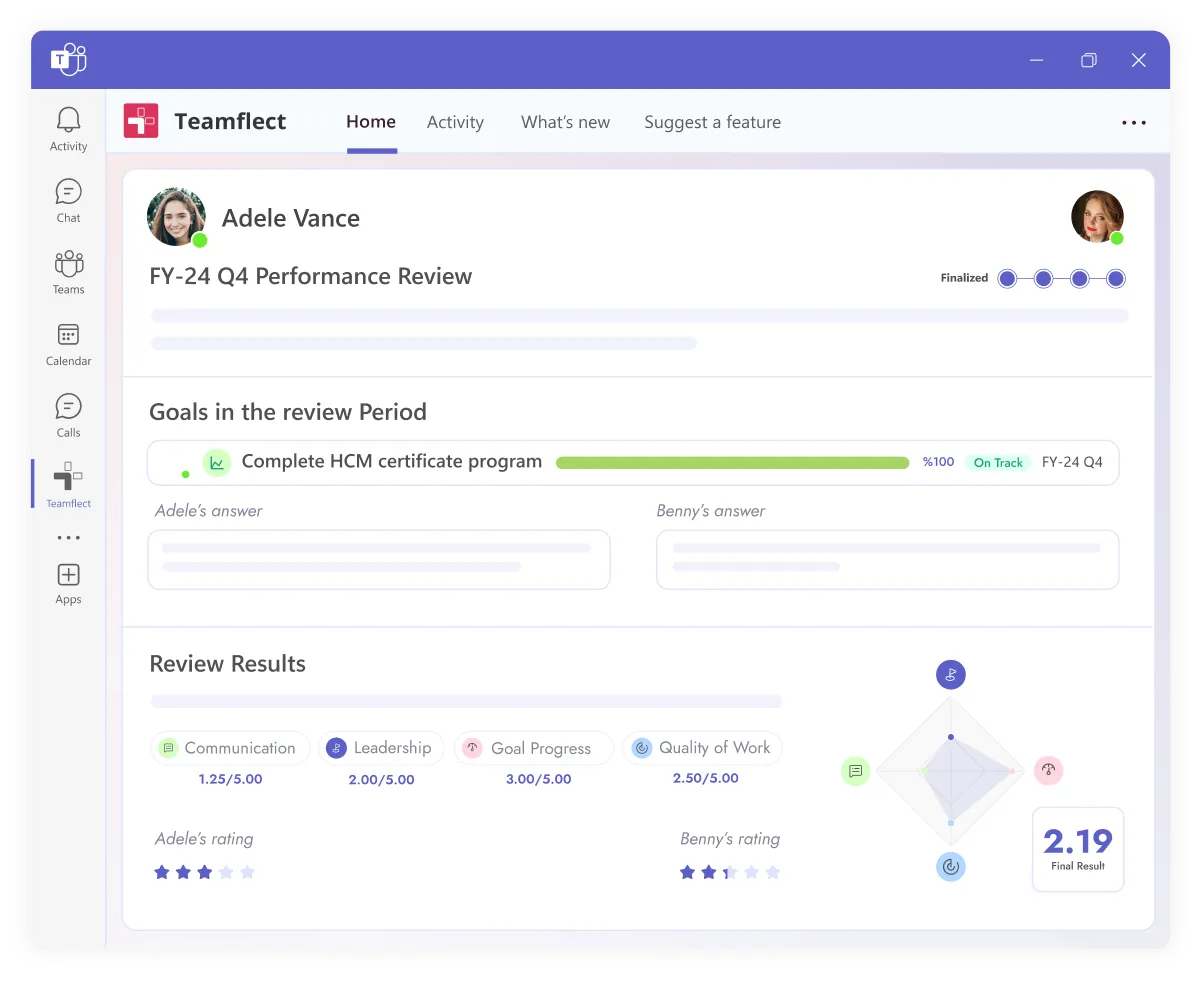Restore the Teams window size
Screen dimensions: 1201x981
pyautogui.click(x=1089, y=60)
